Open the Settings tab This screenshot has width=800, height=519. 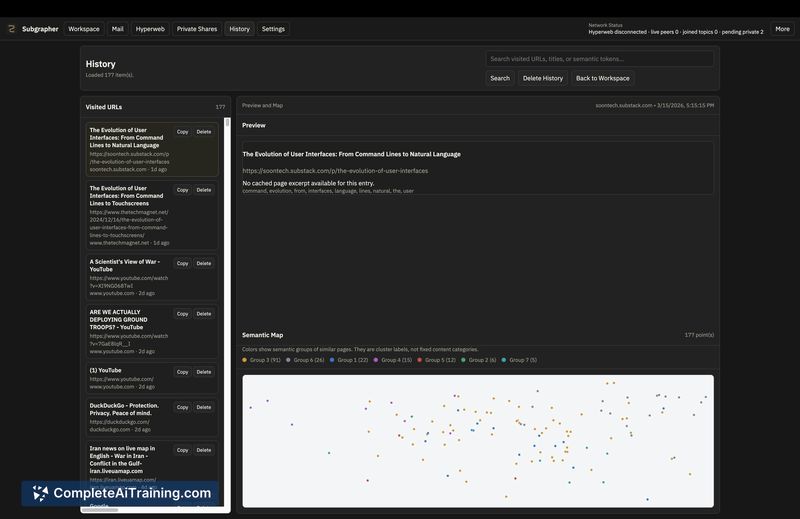click(273, 29)
